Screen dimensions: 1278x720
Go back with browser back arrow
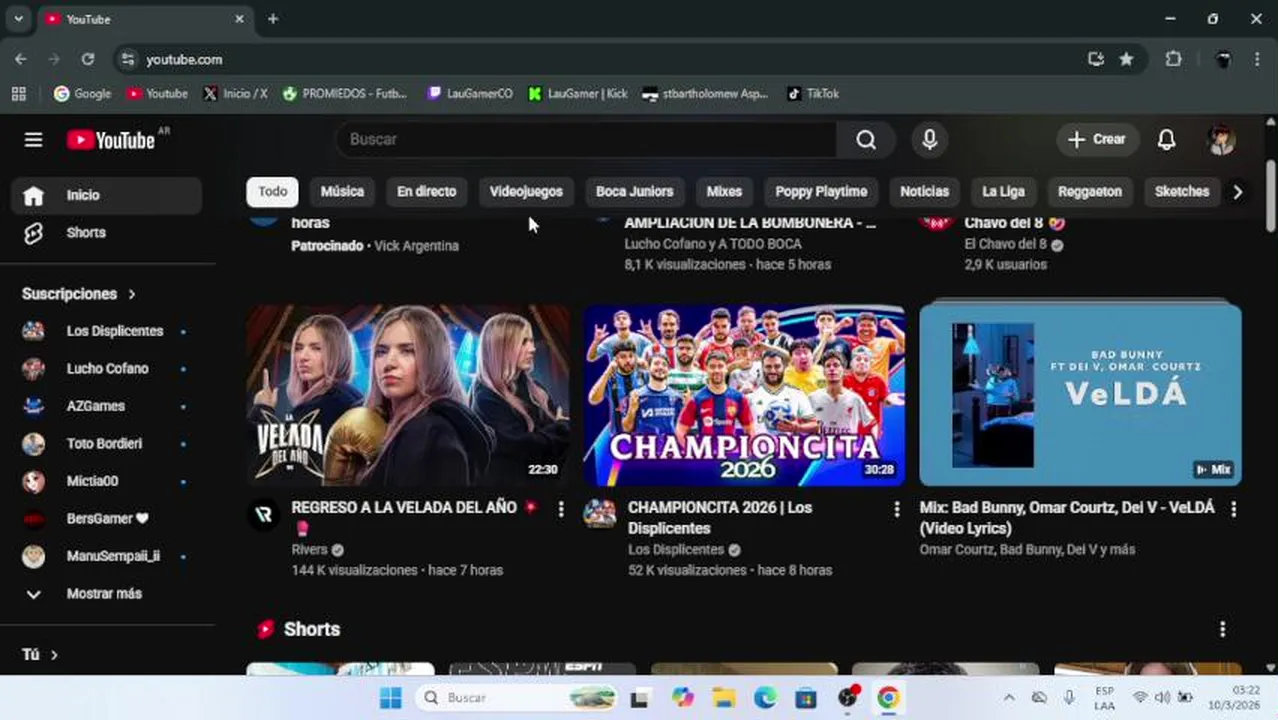click(x=21, y=59)
